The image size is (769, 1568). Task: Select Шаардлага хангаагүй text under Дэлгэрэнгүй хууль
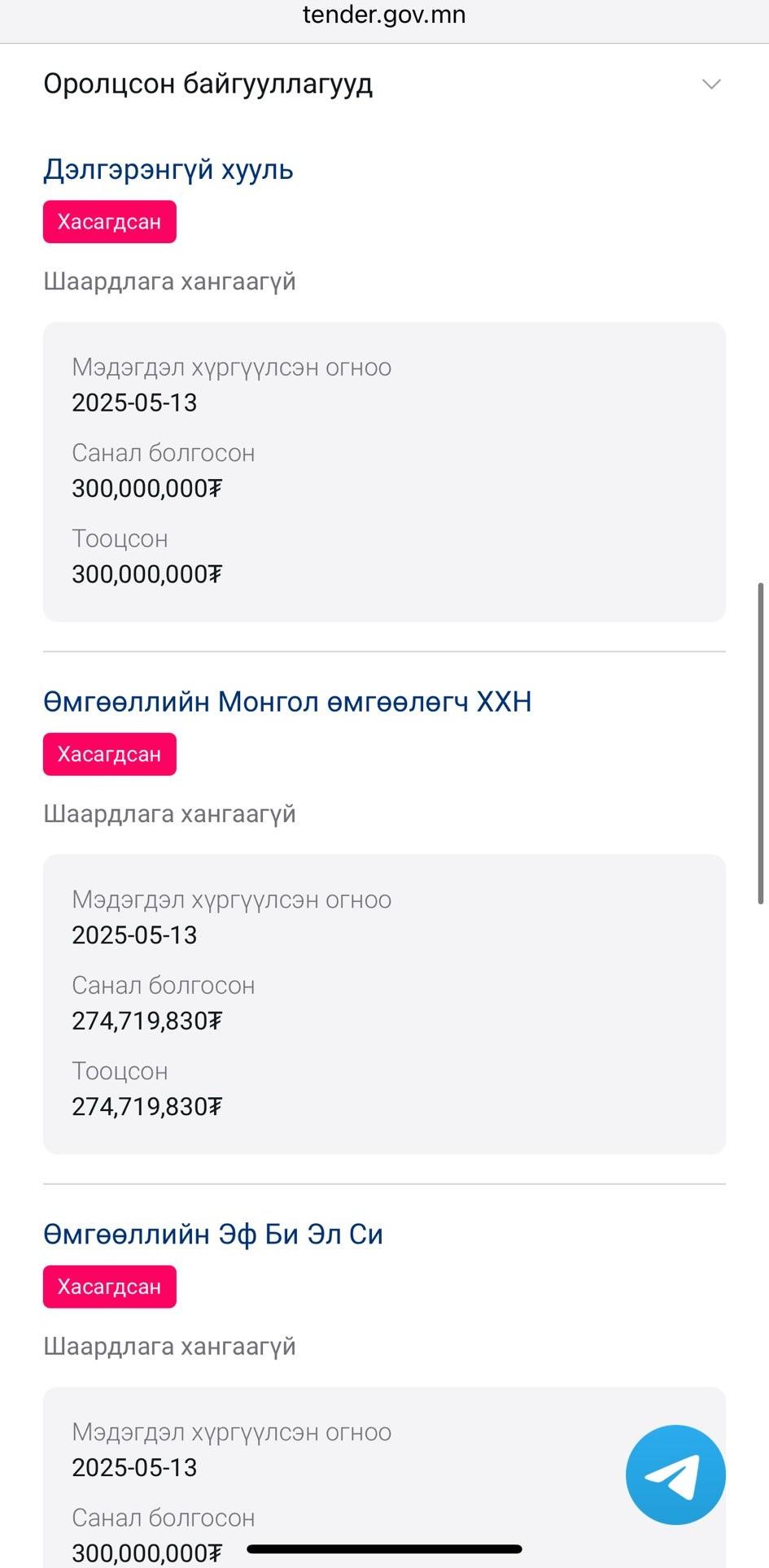tap(169, 281)
